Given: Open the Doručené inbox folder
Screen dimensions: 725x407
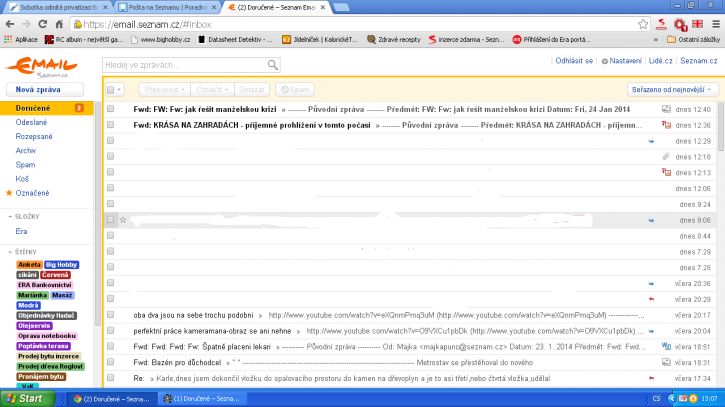Looking at the screenshot, I should pos(47,108).
